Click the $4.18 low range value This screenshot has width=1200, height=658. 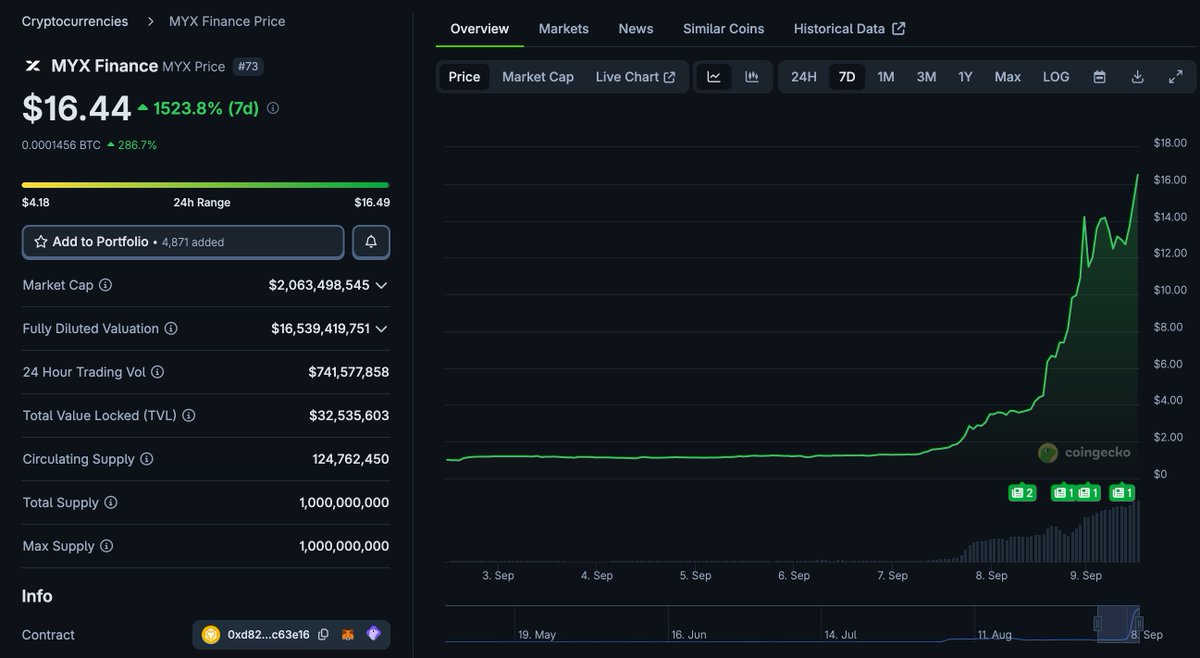(36, 203)
